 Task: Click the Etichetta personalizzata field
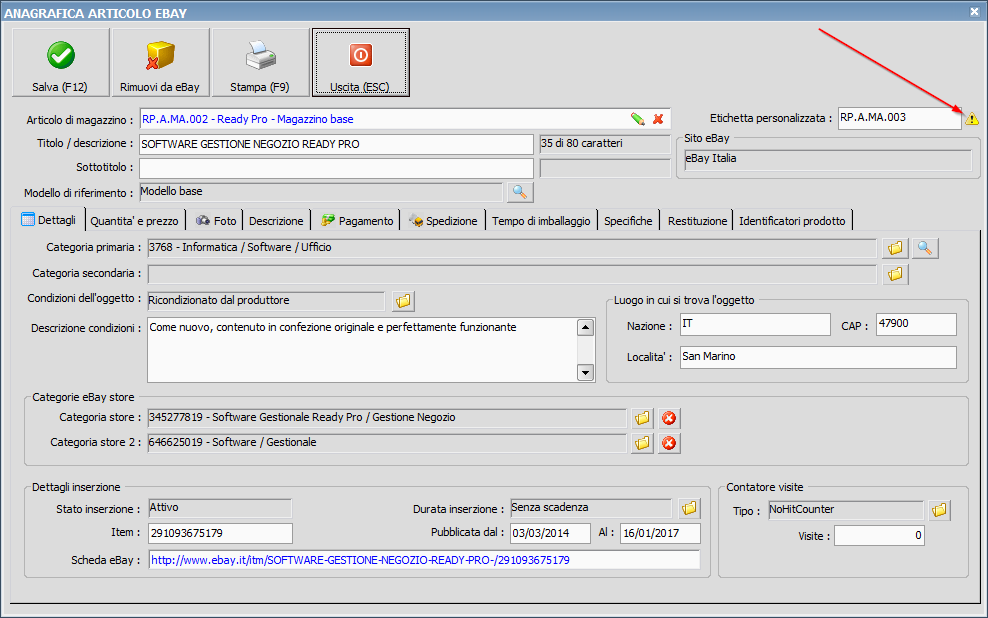tap(899, 118)
